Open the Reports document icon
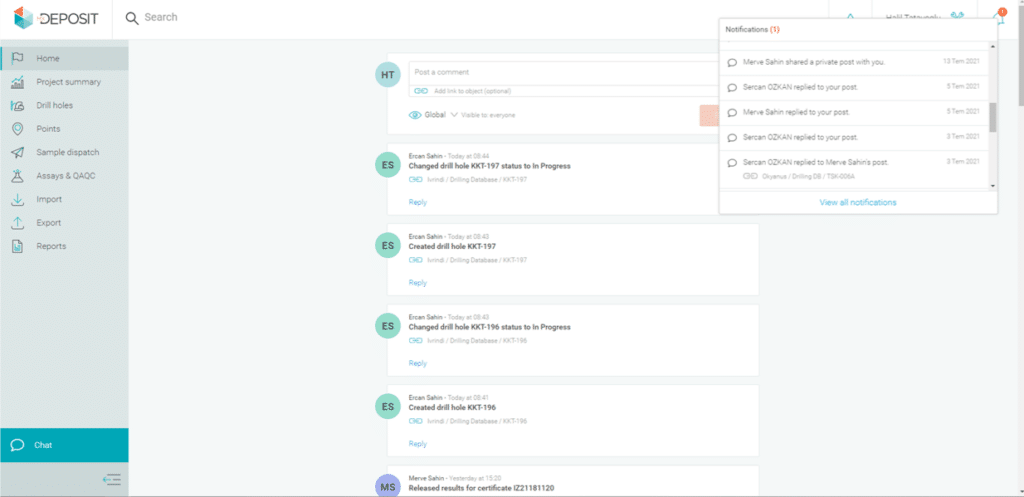 [17, 246]
